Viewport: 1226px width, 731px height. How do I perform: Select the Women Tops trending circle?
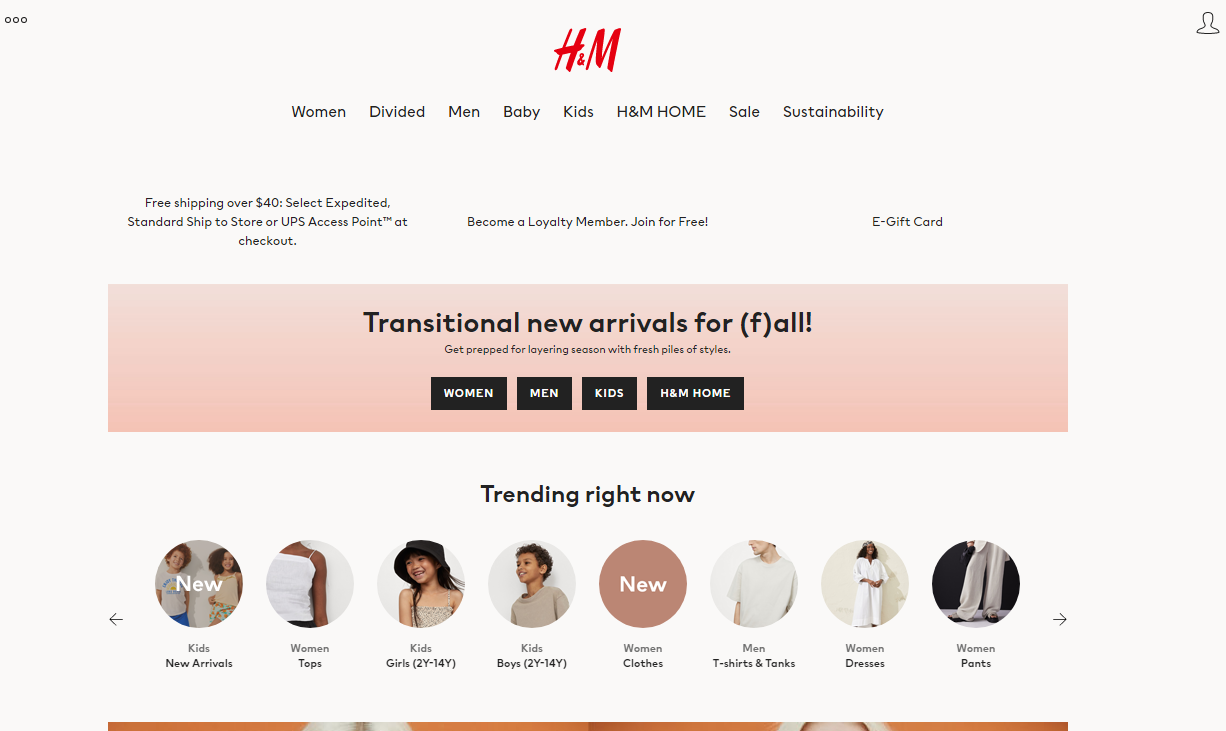pyautogui.click(x=310, y=584)
